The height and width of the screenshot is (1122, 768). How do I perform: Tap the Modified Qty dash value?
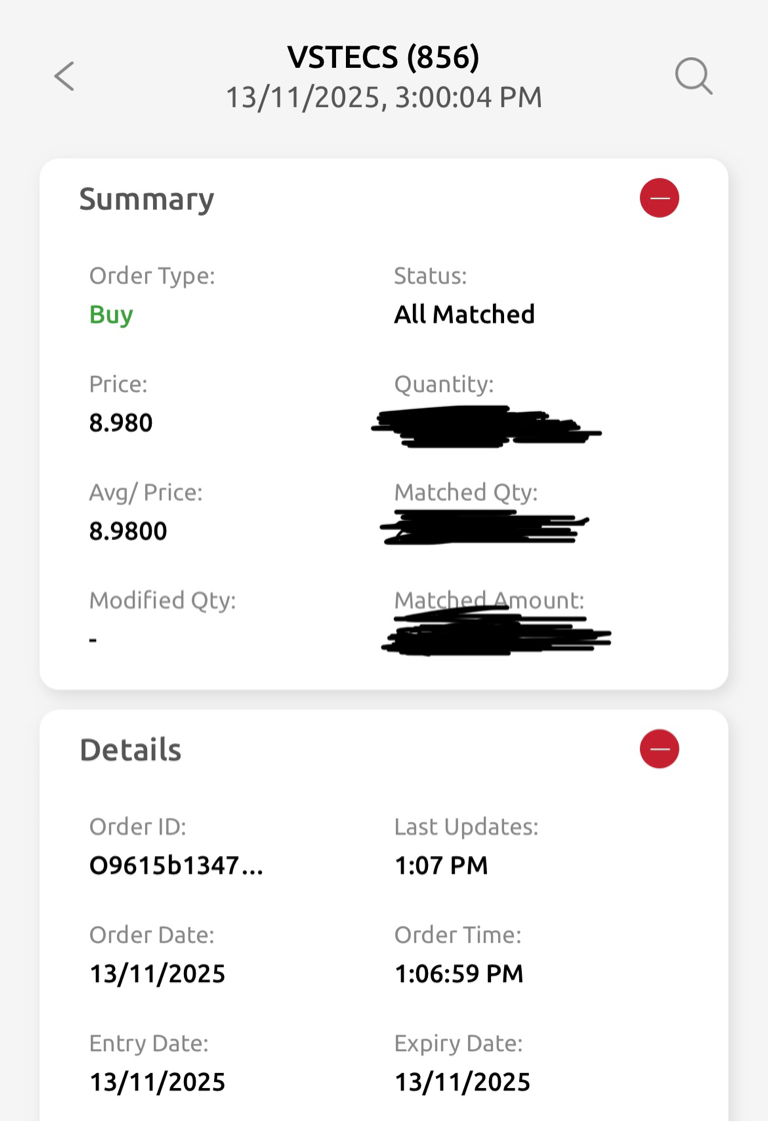[x=93, y=639]
